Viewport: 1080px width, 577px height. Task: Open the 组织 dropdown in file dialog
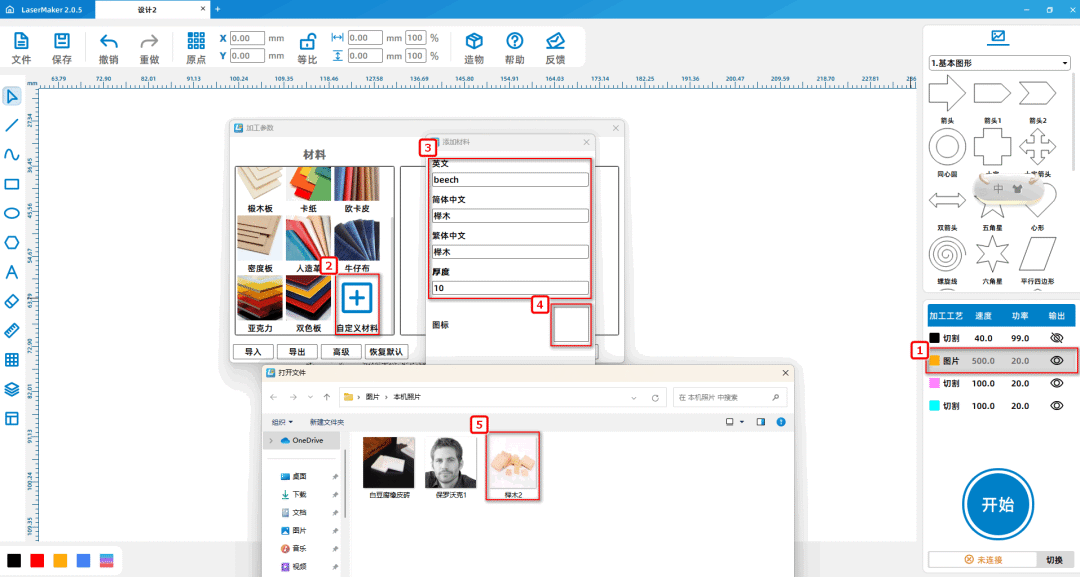(282, 422)
